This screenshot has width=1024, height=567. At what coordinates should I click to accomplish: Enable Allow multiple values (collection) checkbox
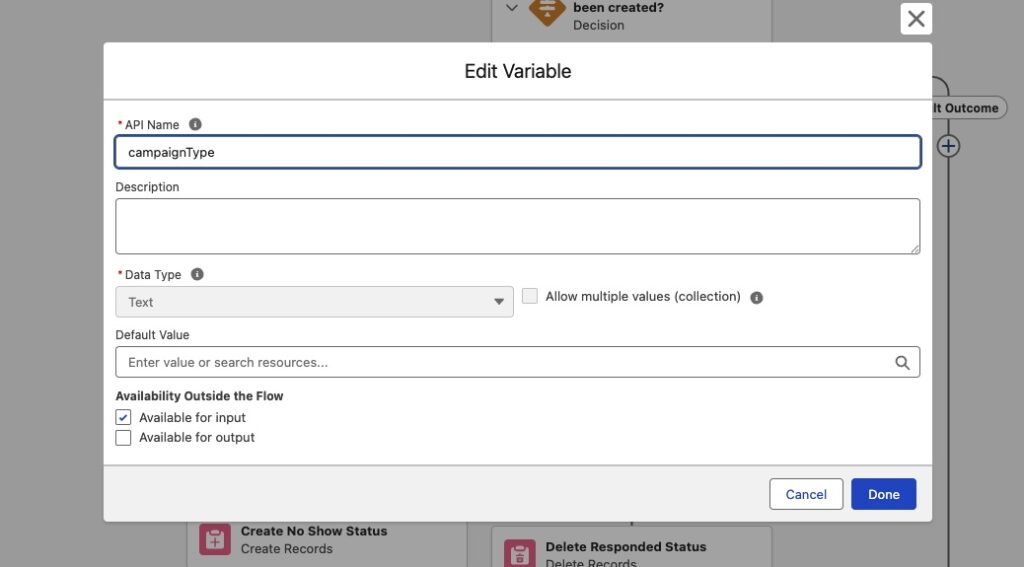coord(530,296)
